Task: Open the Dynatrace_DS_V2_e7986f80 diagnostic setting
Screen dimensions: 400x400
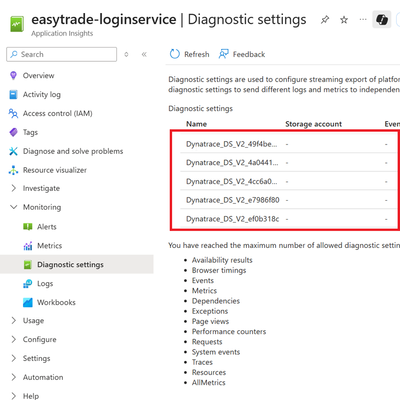Action: coord(233,200)
